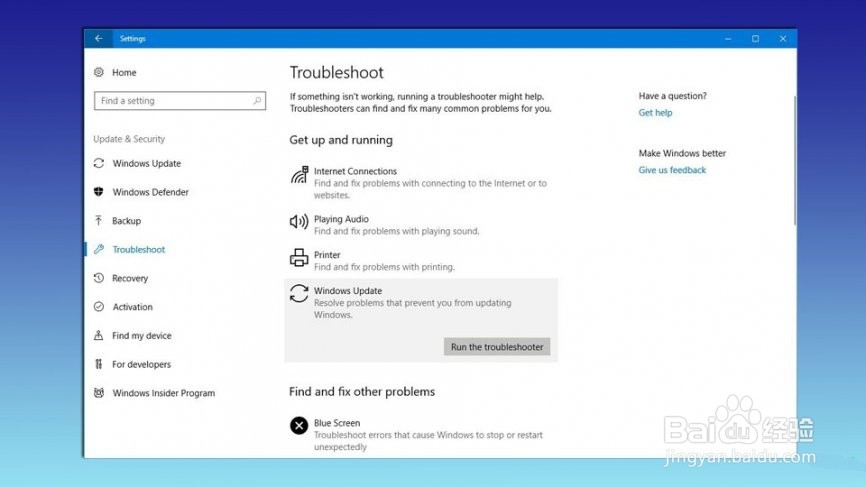Open the Get help link
The height and width of the screenshot is (487, 866).
click(655, 113)
